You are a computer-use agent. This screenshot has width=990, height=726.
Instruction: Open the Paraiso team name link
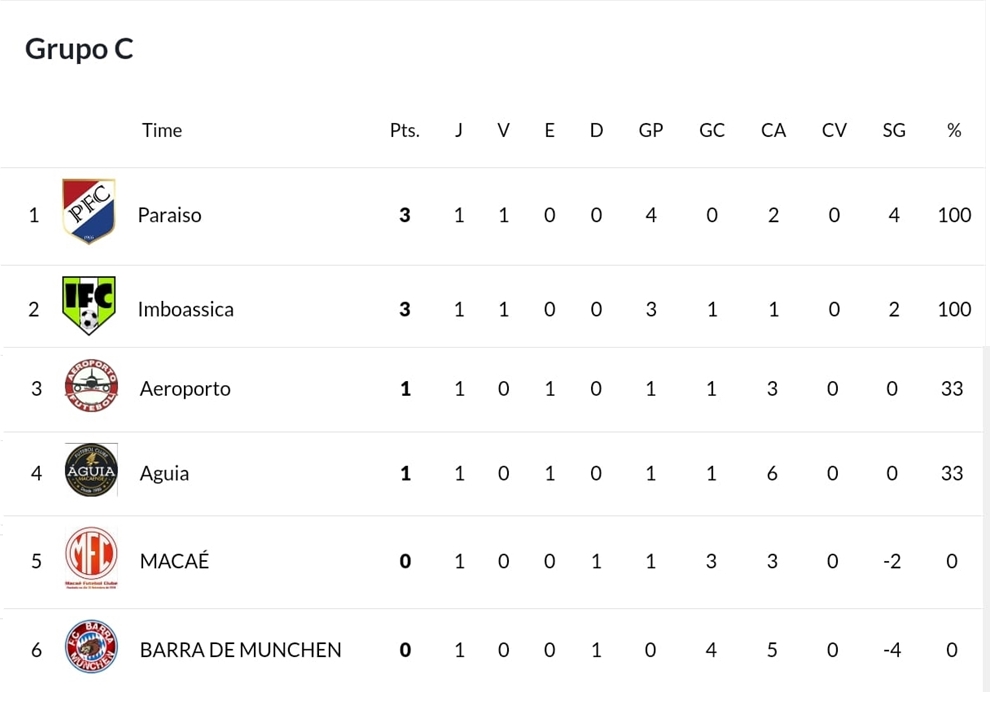coord(170,215)
